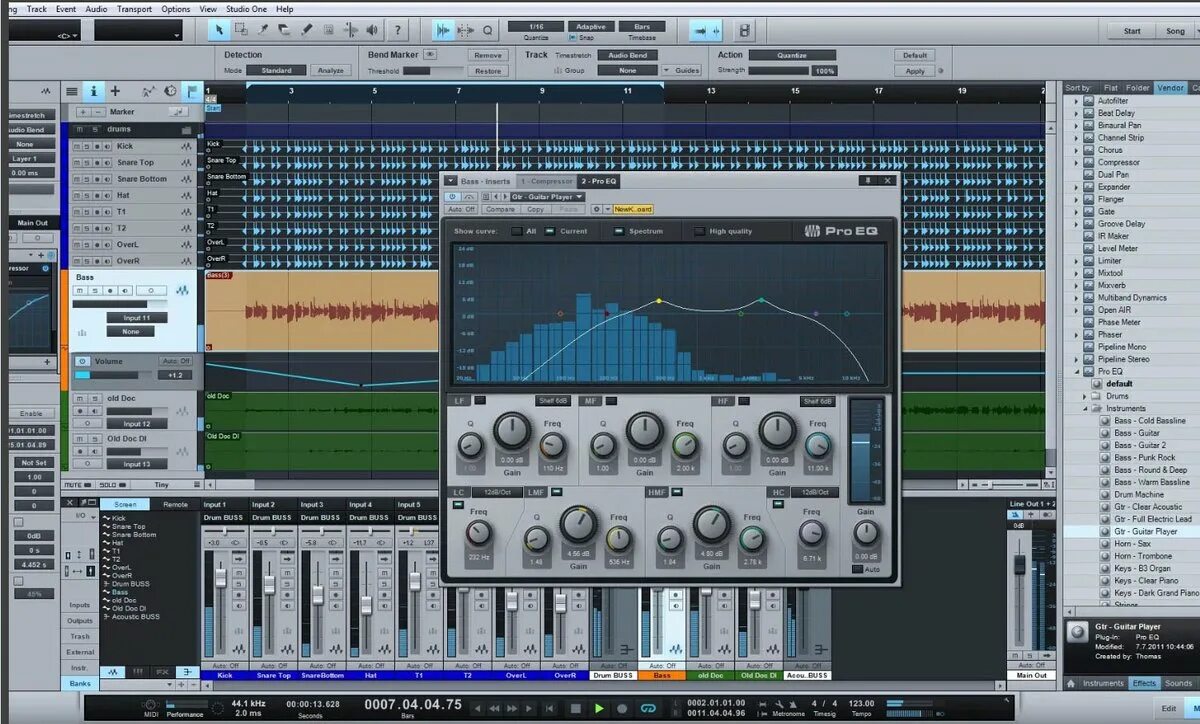Select the Bass - Cold Bassline preset
Screen dimensions: 1200x724
tap(1140, 420)
